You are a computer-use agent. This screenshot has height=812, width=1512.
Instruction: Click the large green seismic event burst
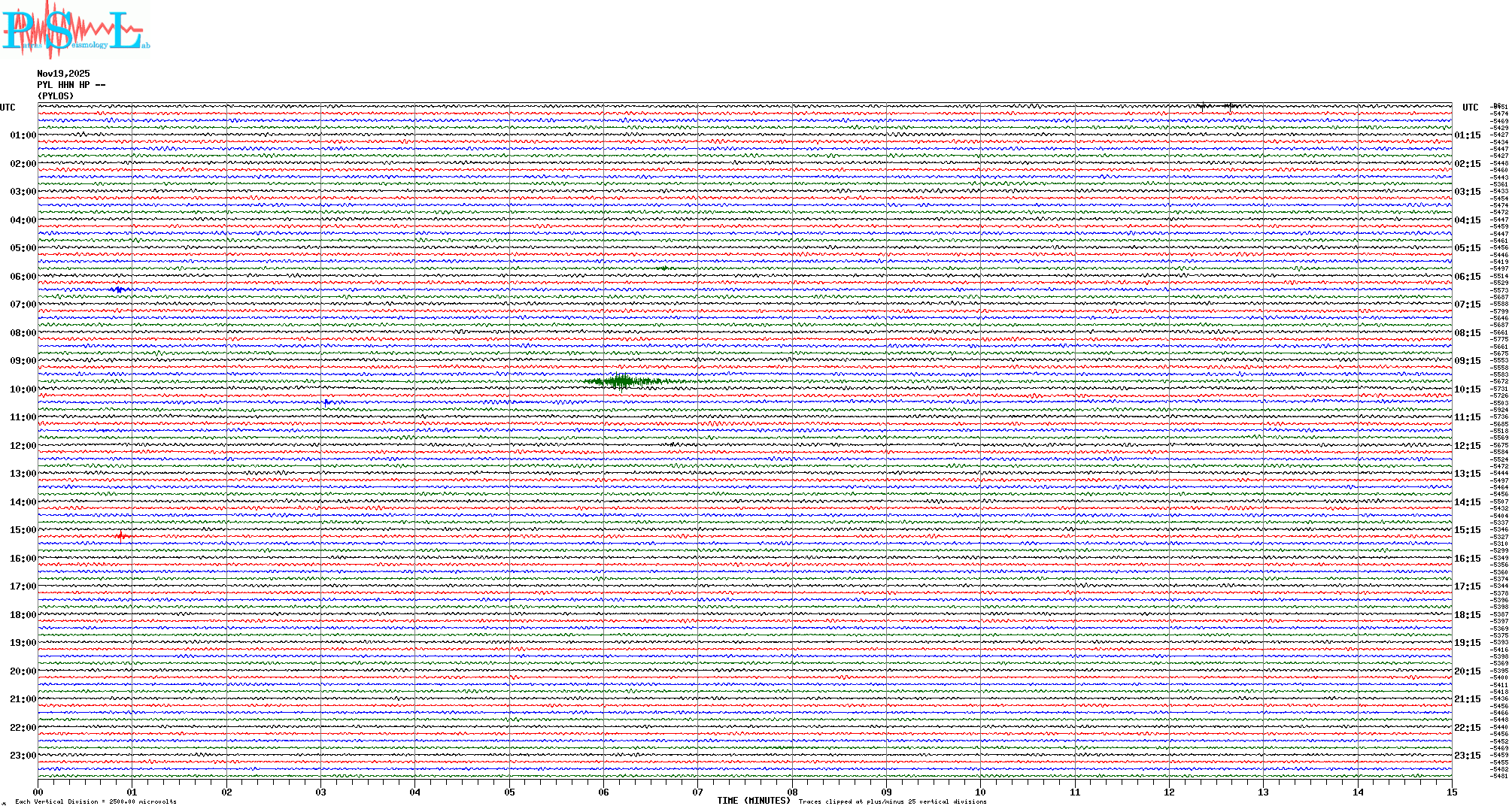coord(623,382)
